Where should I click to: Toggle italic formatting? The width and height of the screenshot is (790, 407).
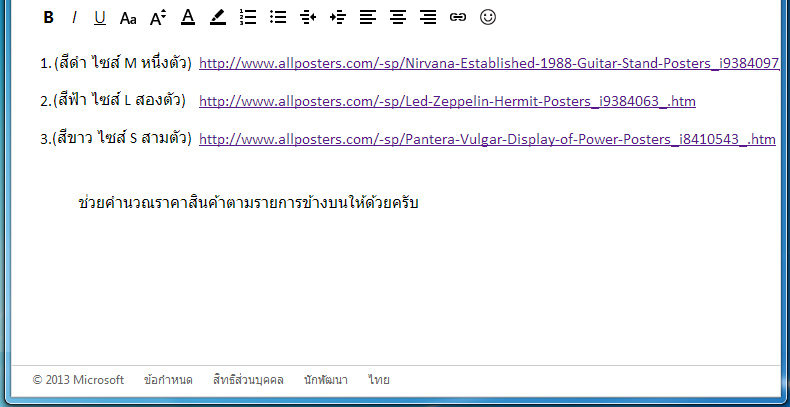pyautogui.click(x=73, y=17)
